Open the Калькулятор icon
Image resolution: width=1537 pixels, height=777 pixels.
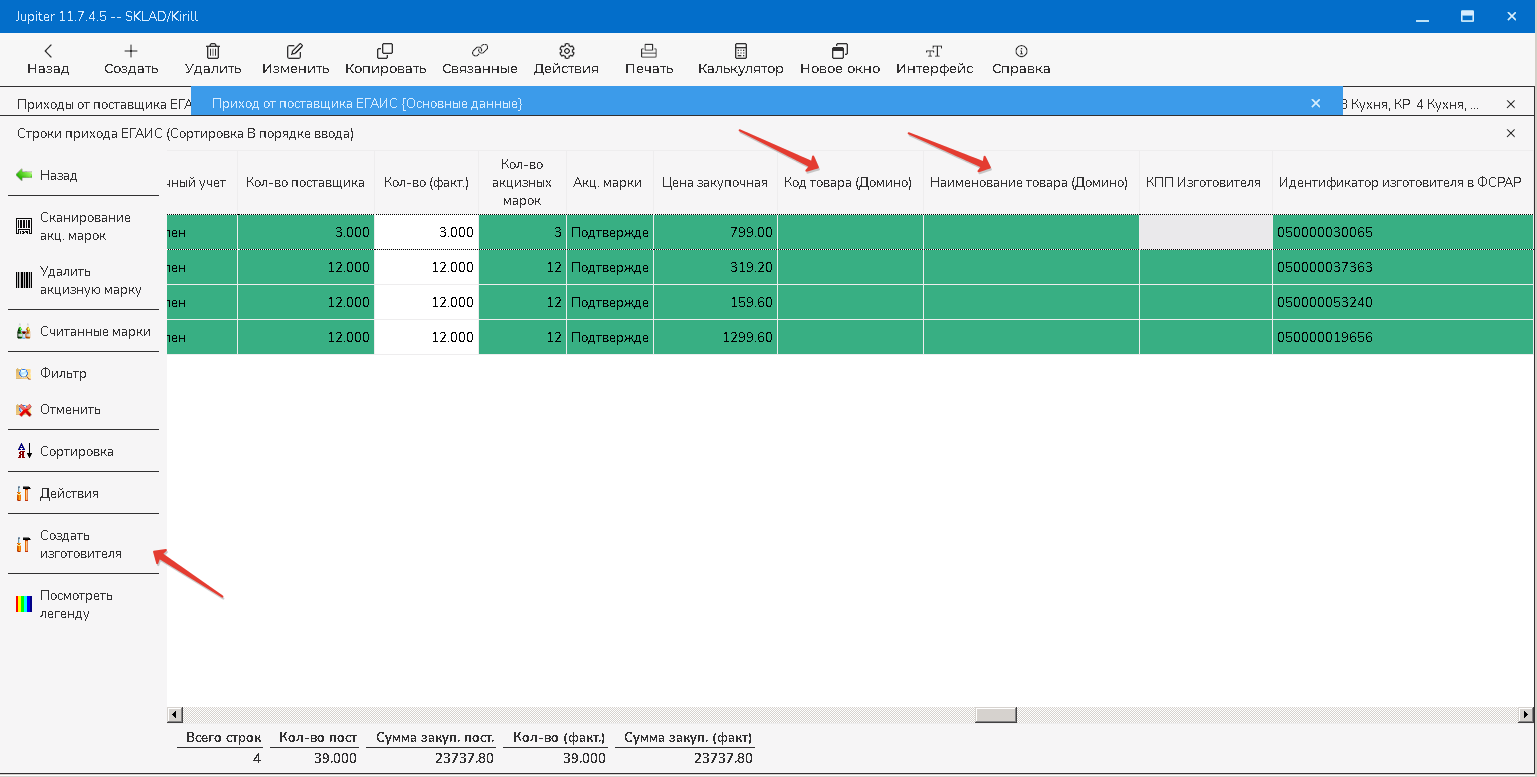click(741, 50)
